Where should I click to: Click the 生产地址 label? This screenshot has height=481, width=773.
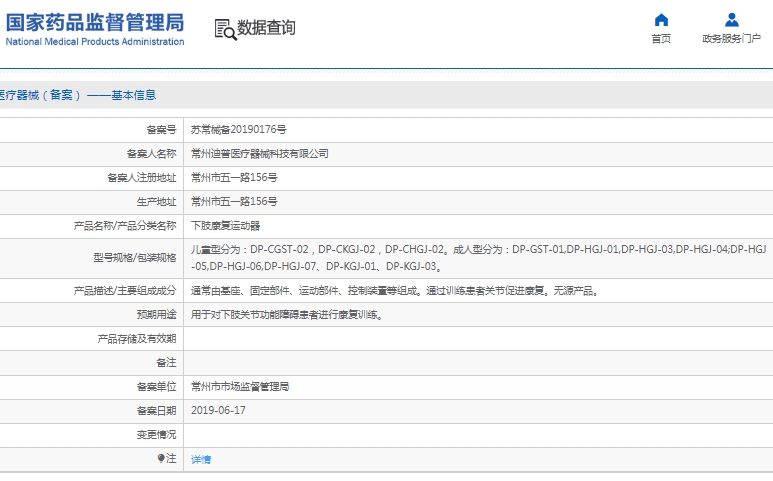156,202
